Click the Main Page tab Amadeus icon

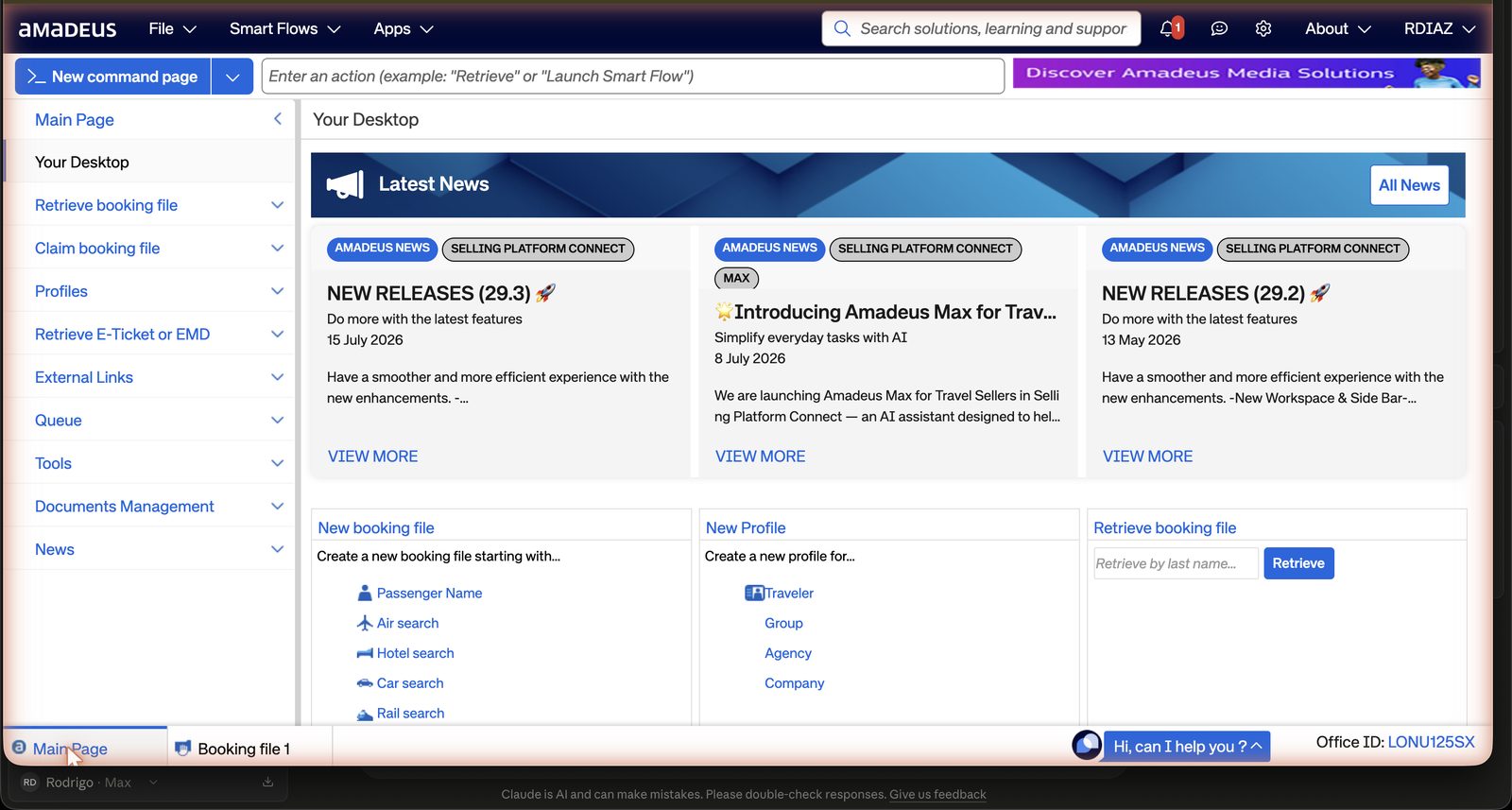(x=19, y=748)
